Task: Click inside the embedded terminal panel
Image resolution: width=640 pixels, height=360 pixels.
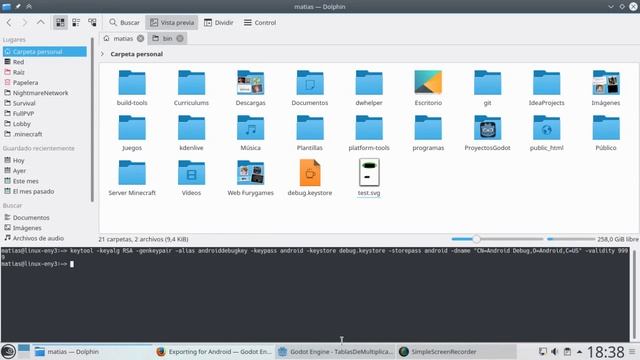Action: (x=314, y=294)
